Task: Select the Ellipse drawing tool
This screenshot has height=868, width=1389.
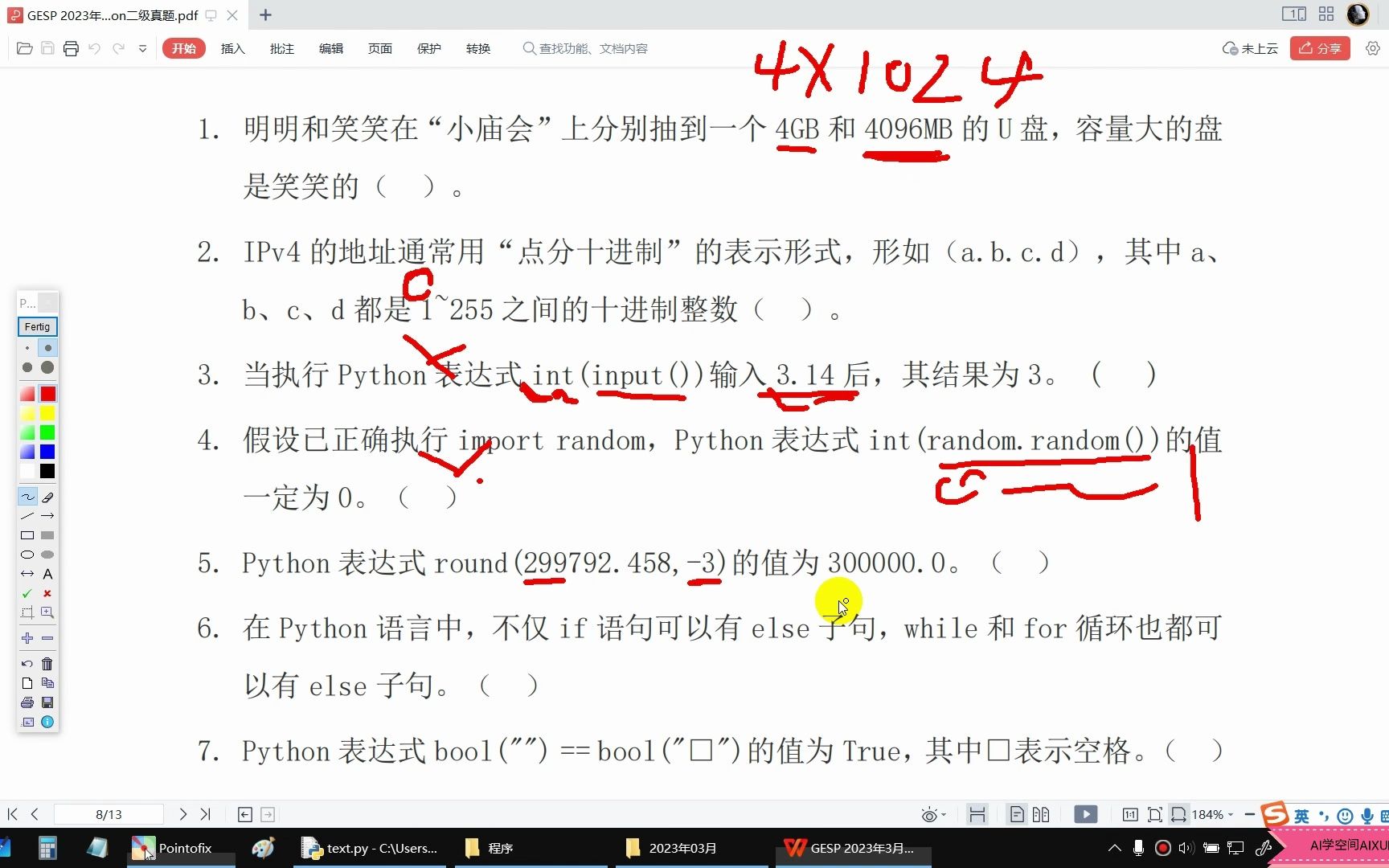Action: pos(27,554)
